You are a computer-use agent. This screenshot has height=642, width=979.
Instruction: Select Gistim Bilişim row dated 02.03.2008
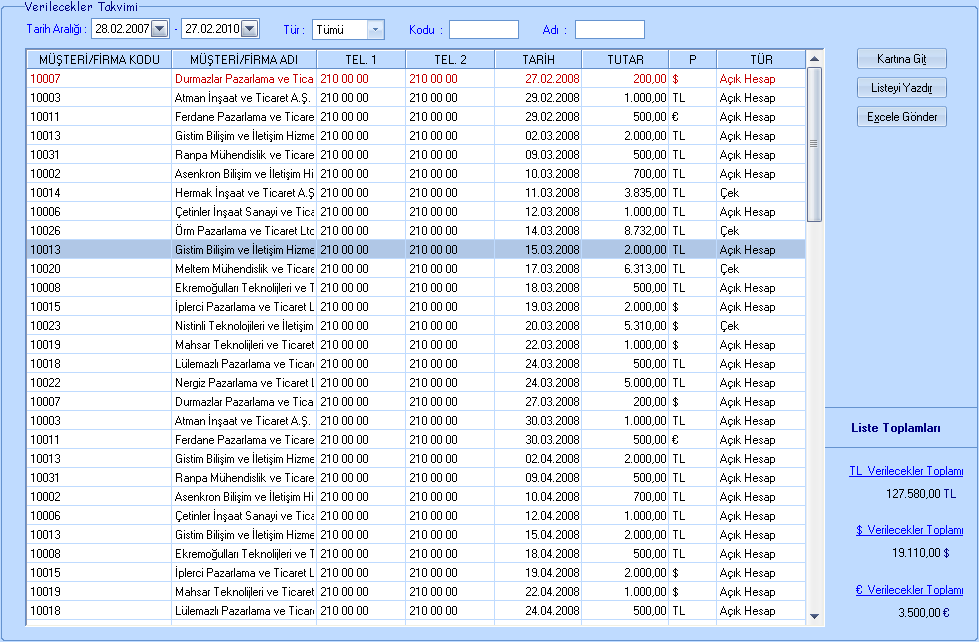coord(416,136)
